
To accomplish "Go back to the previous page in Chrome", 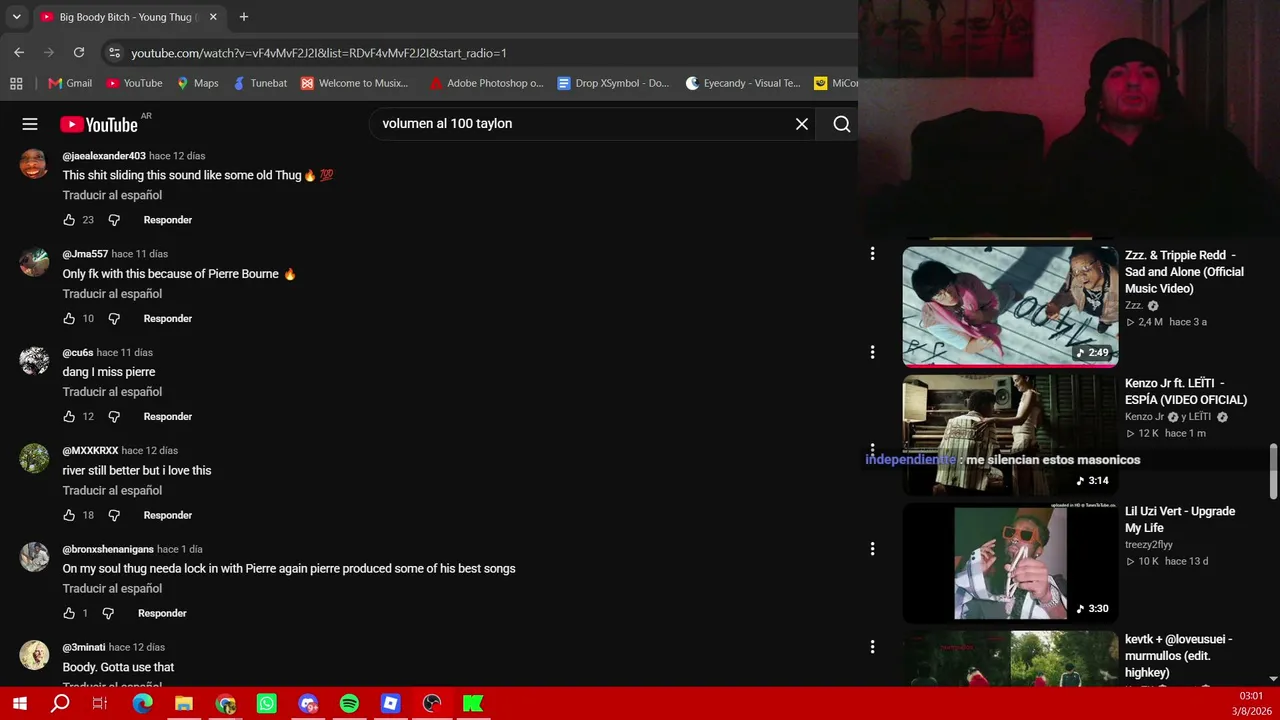I will click(19, 53).
